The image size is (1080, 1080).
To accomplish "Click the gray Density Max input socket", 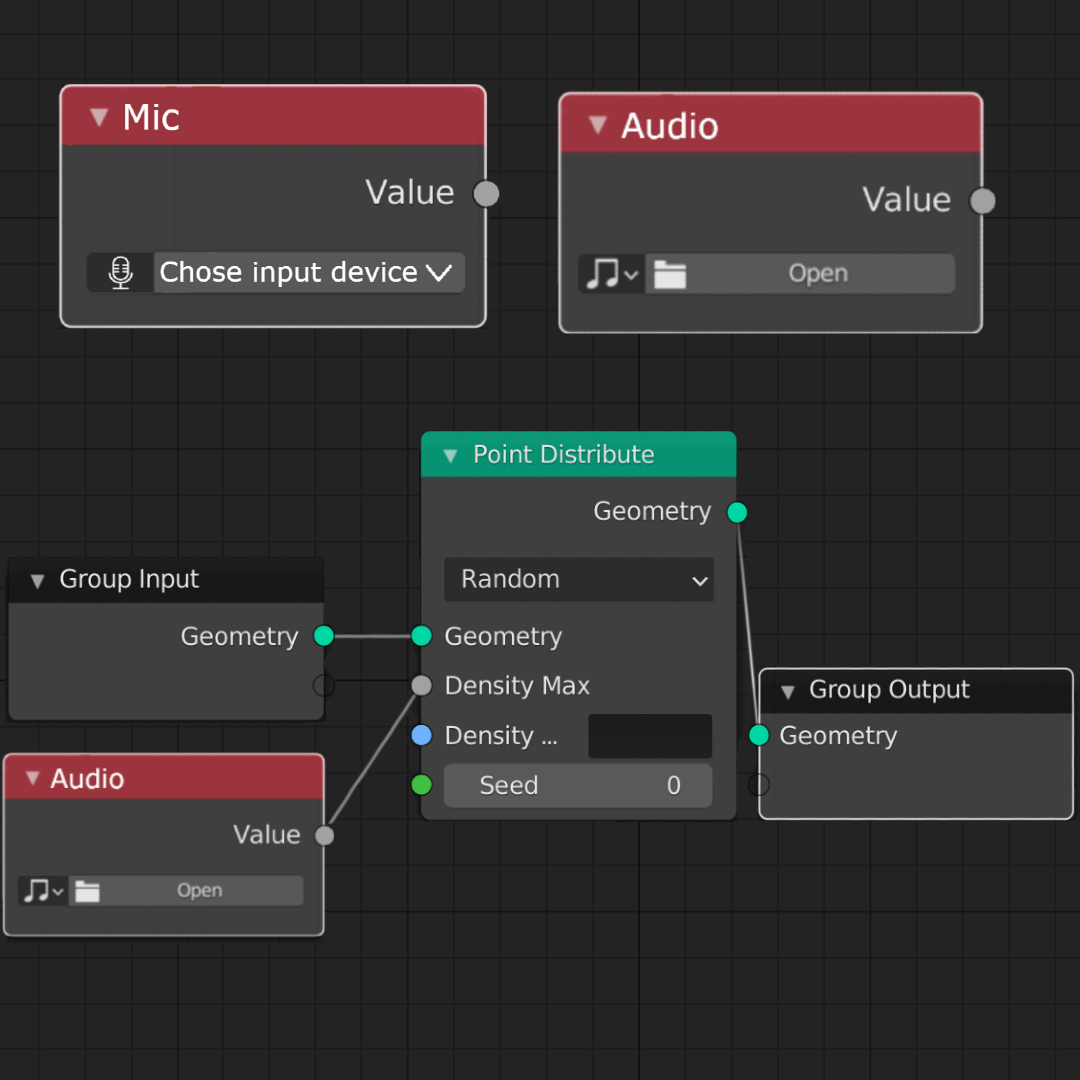I will 422,685.
